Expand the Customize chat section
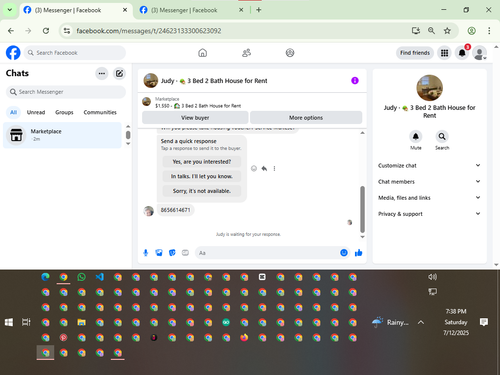The width and height of the screenshot is (500, 375). (x=429, y=166)
